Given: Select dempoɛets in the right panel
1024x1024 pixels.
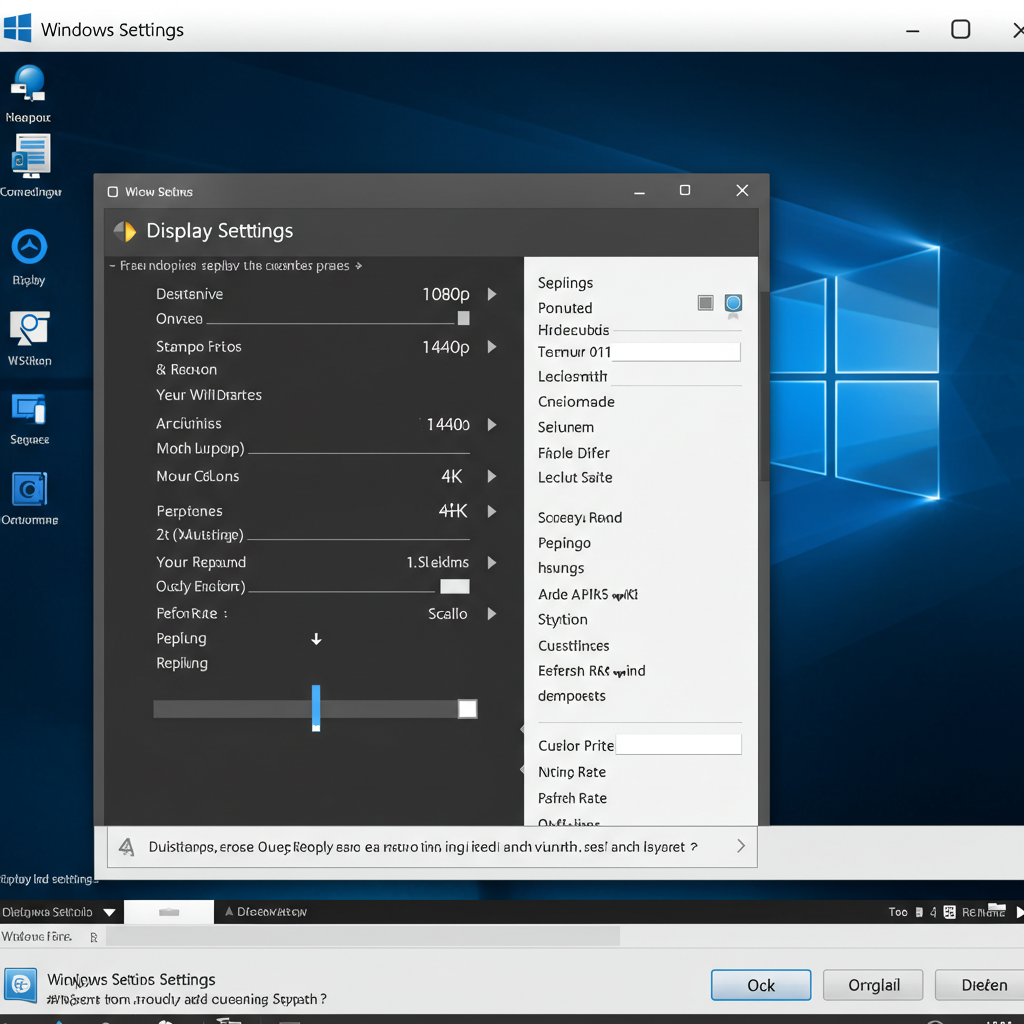Looking at the screenshot, I should [571, 696].
